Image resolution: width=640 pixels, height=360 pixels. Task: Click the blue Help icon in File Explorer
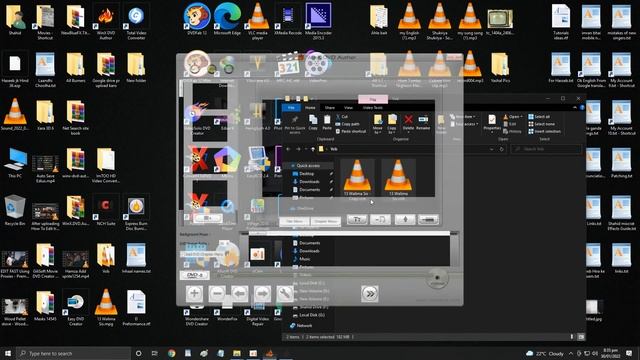pos(582,107)
